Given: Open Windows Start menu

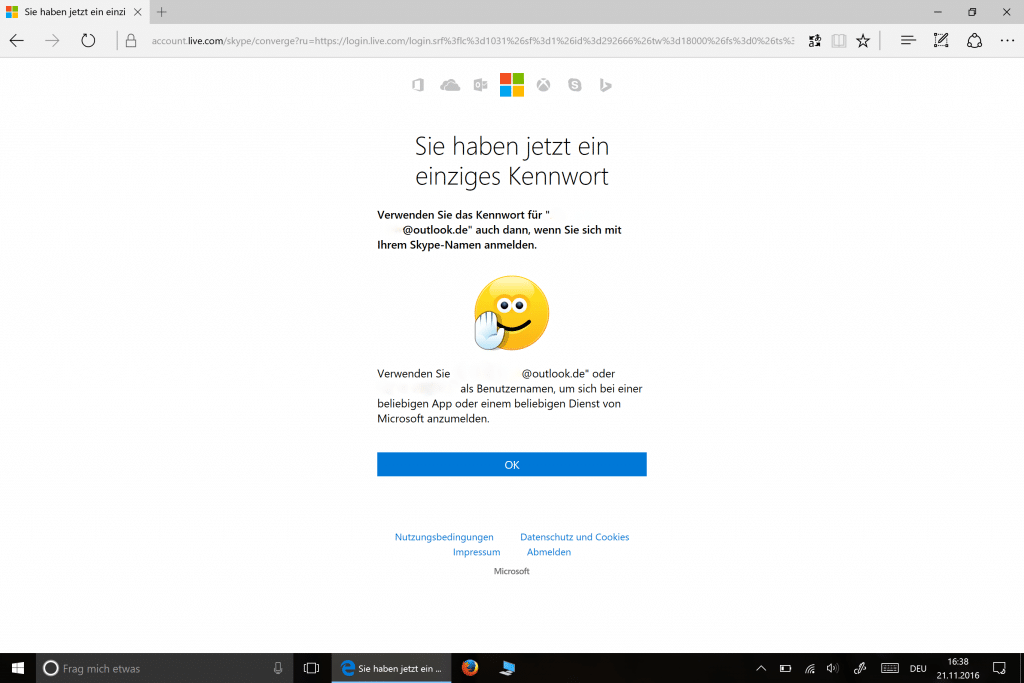Looking at the screenshot, I should tap(18, 668).
